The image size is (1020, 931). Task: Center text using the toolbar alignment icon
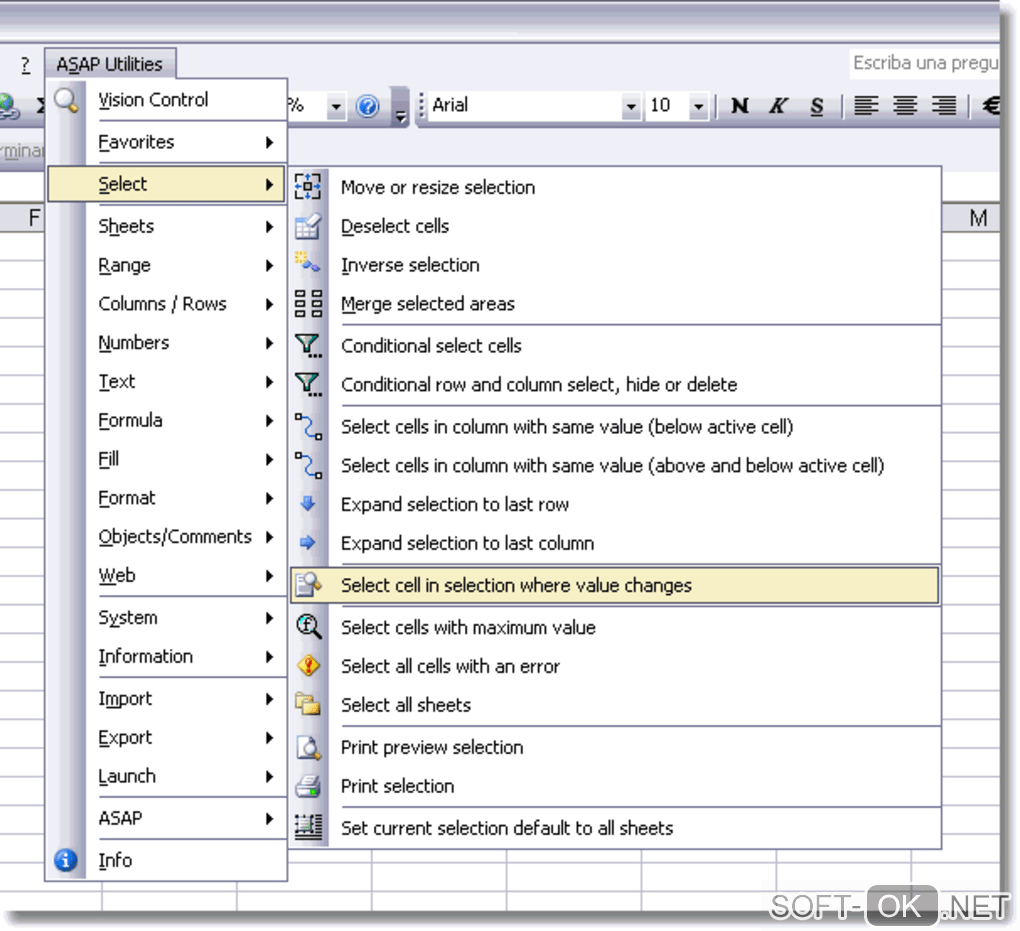click(904, 105)
